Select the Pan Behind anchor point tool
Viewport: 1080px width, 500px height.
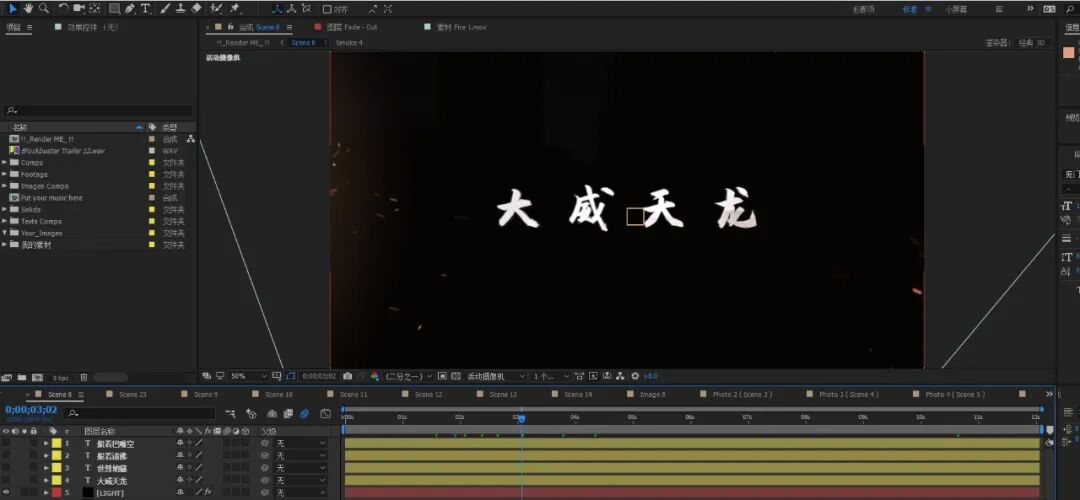pos(94,8)
